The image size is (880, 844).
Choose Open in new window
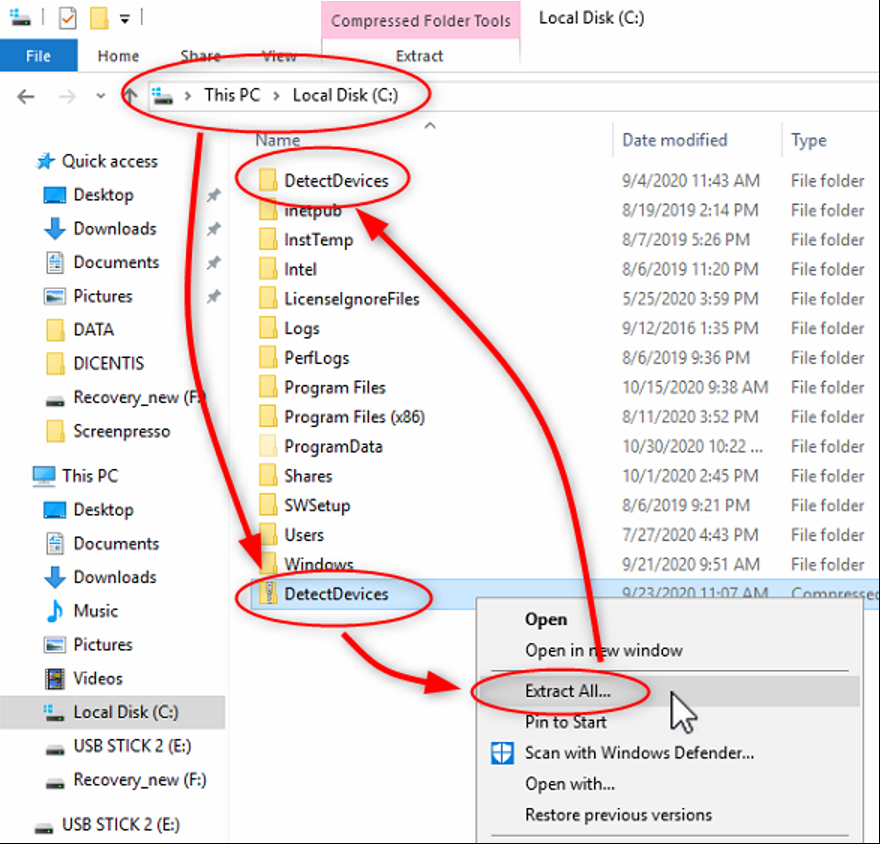603,650
